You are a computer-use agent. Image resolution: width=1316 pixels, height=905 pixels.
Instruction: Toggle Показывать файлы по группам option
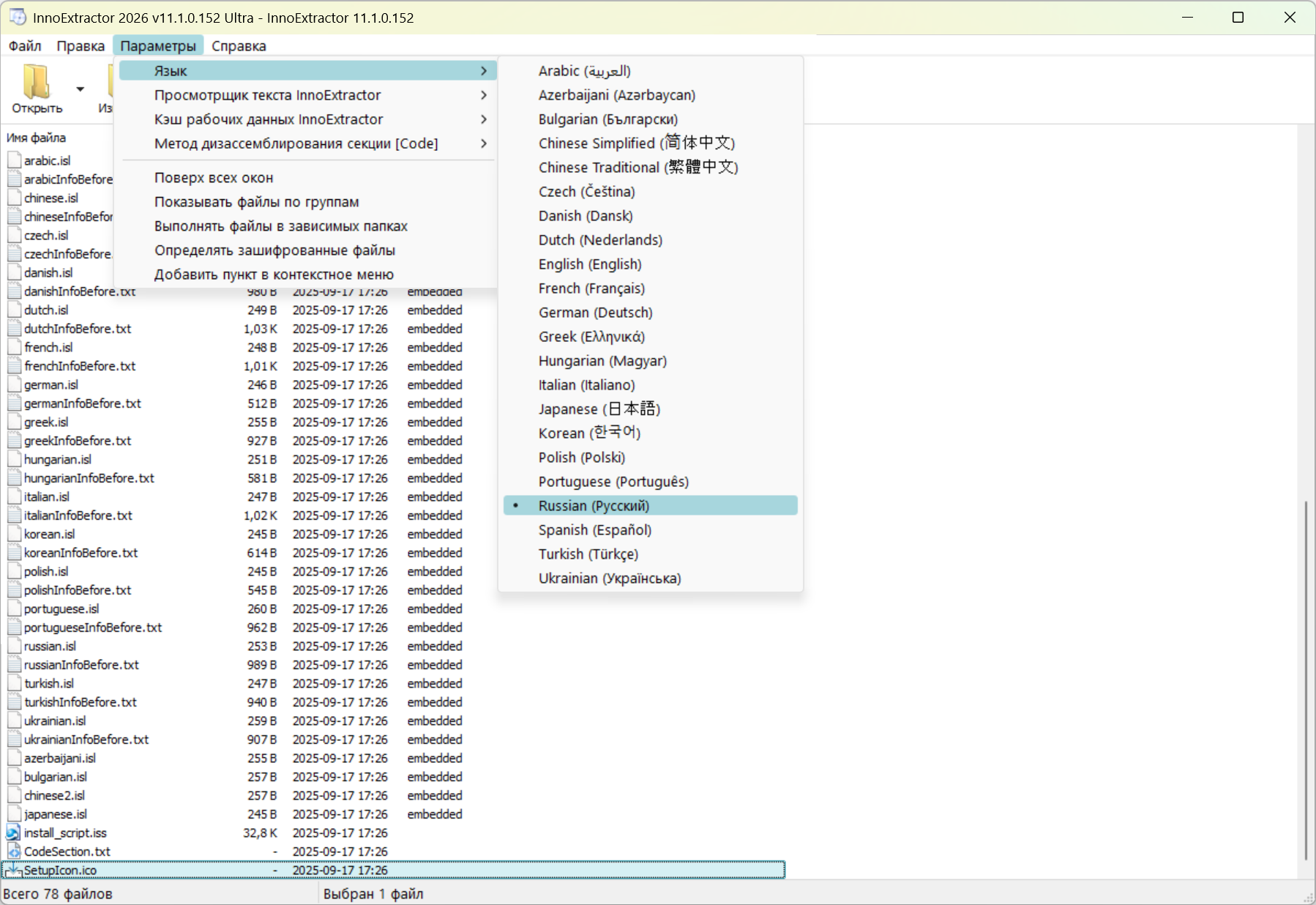(308, 202)
